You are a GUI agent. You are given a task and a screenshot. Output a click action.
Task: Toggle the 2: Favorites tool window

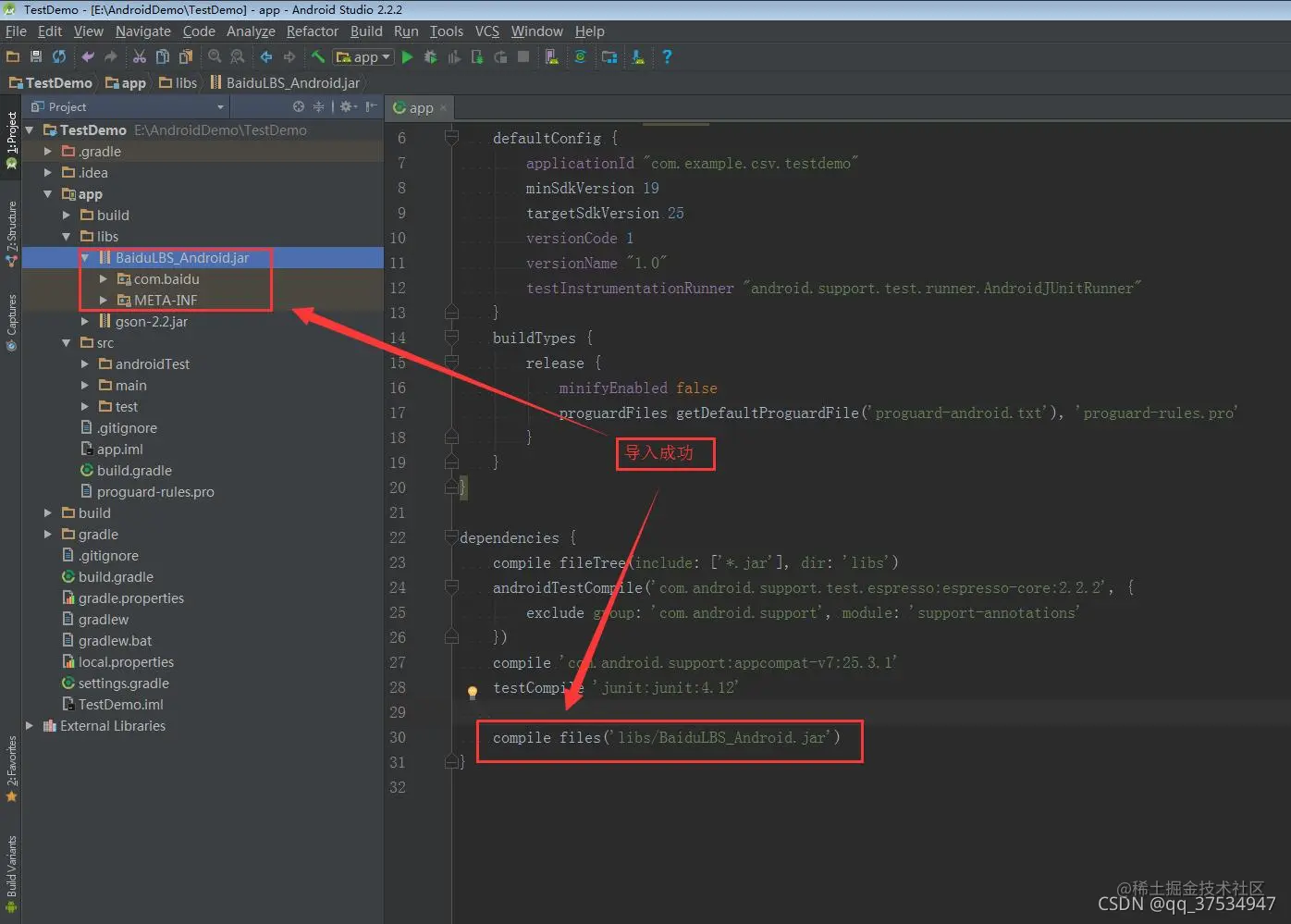11,769
